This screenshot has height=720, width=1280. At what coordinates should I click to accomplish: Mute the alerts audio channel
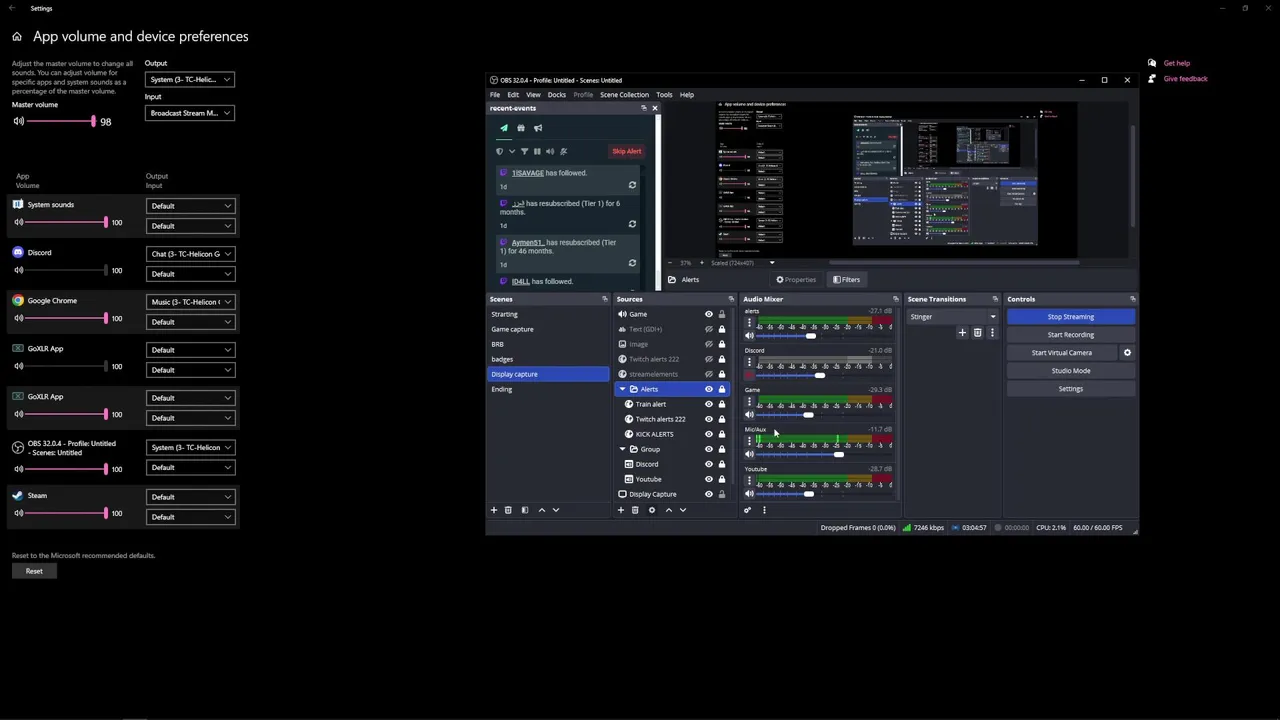click(749, 336)
